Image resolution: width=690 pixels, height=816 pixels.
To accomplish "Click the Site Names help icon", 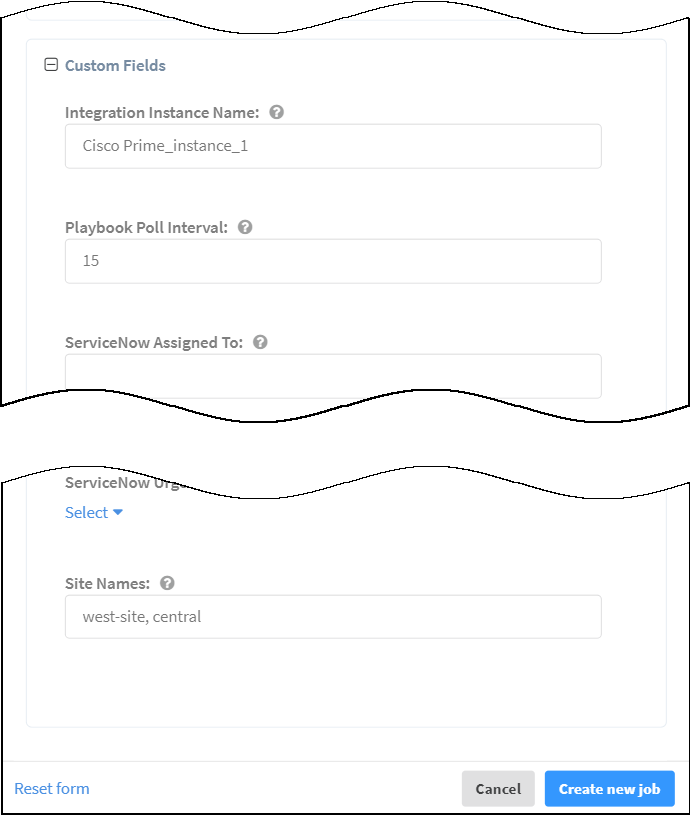I will click(167, 583).
